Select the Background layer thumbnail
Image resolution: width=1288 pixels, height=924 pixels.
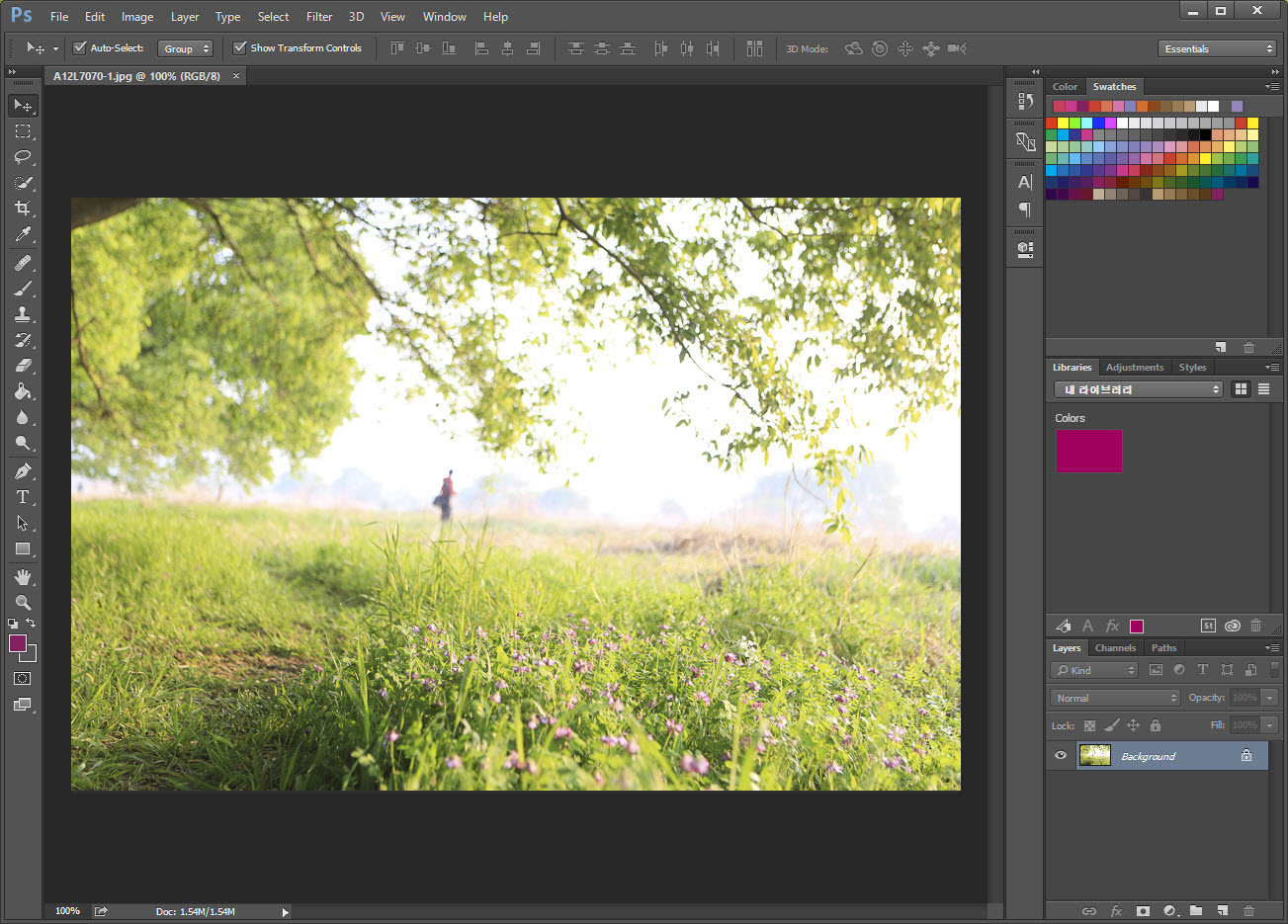(x=1094, y=756)
